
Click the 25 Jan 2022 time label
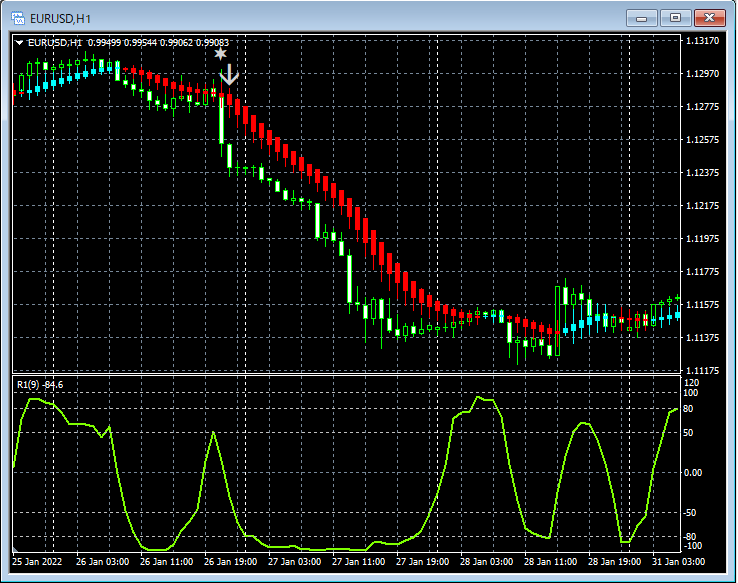pos(37,562)
